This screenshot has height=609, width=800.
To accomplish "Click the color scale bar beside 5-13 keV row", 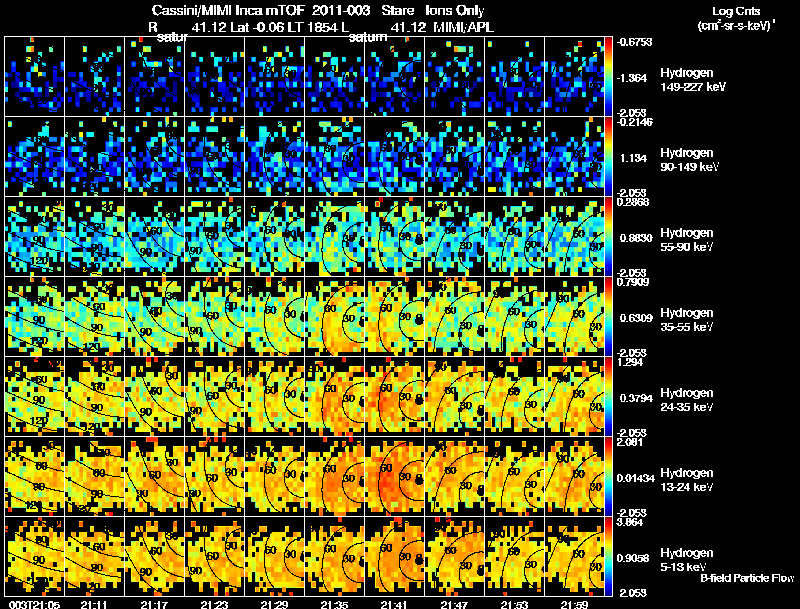I will 608,556.
